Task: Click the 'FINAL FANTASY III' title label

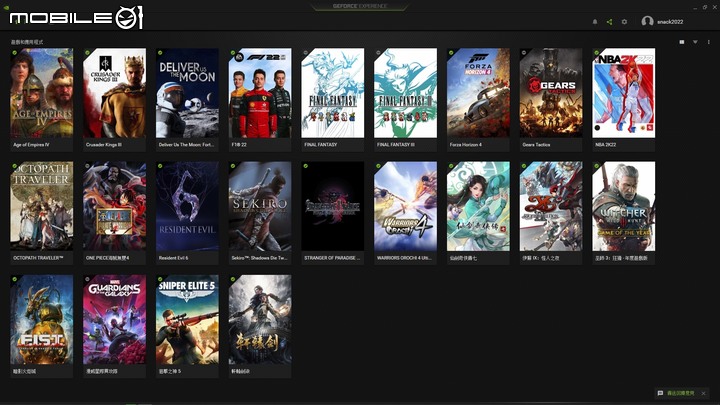Action: [x=395, y=145]
